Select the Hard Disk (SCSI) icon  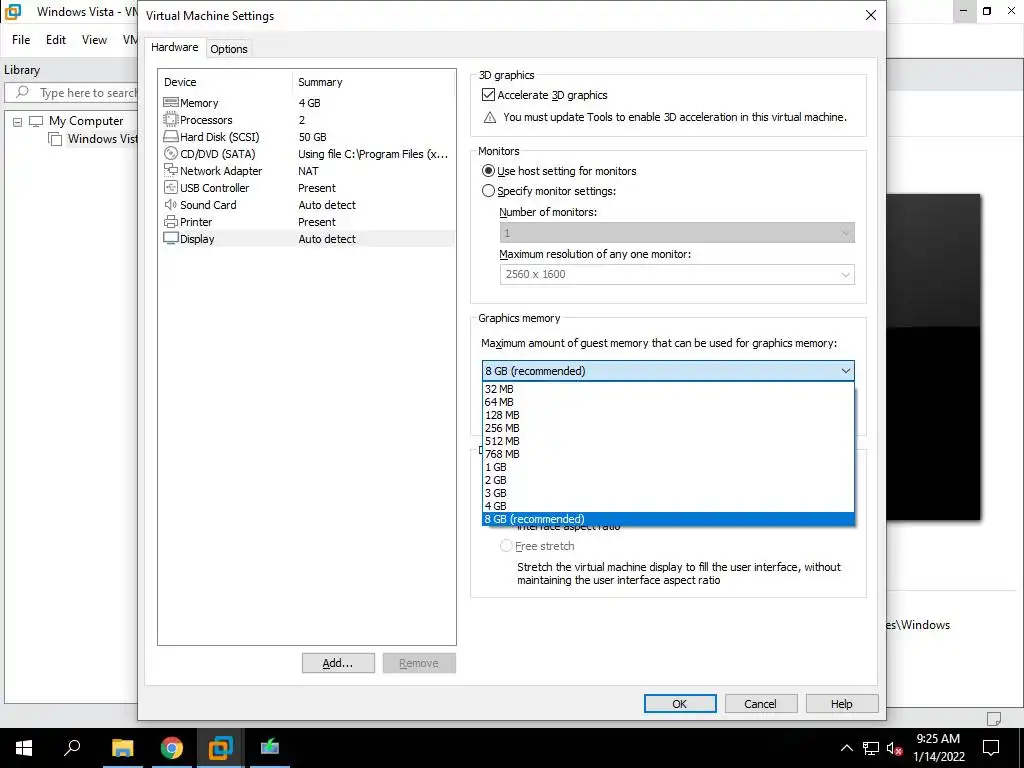(x=170, y=136)
